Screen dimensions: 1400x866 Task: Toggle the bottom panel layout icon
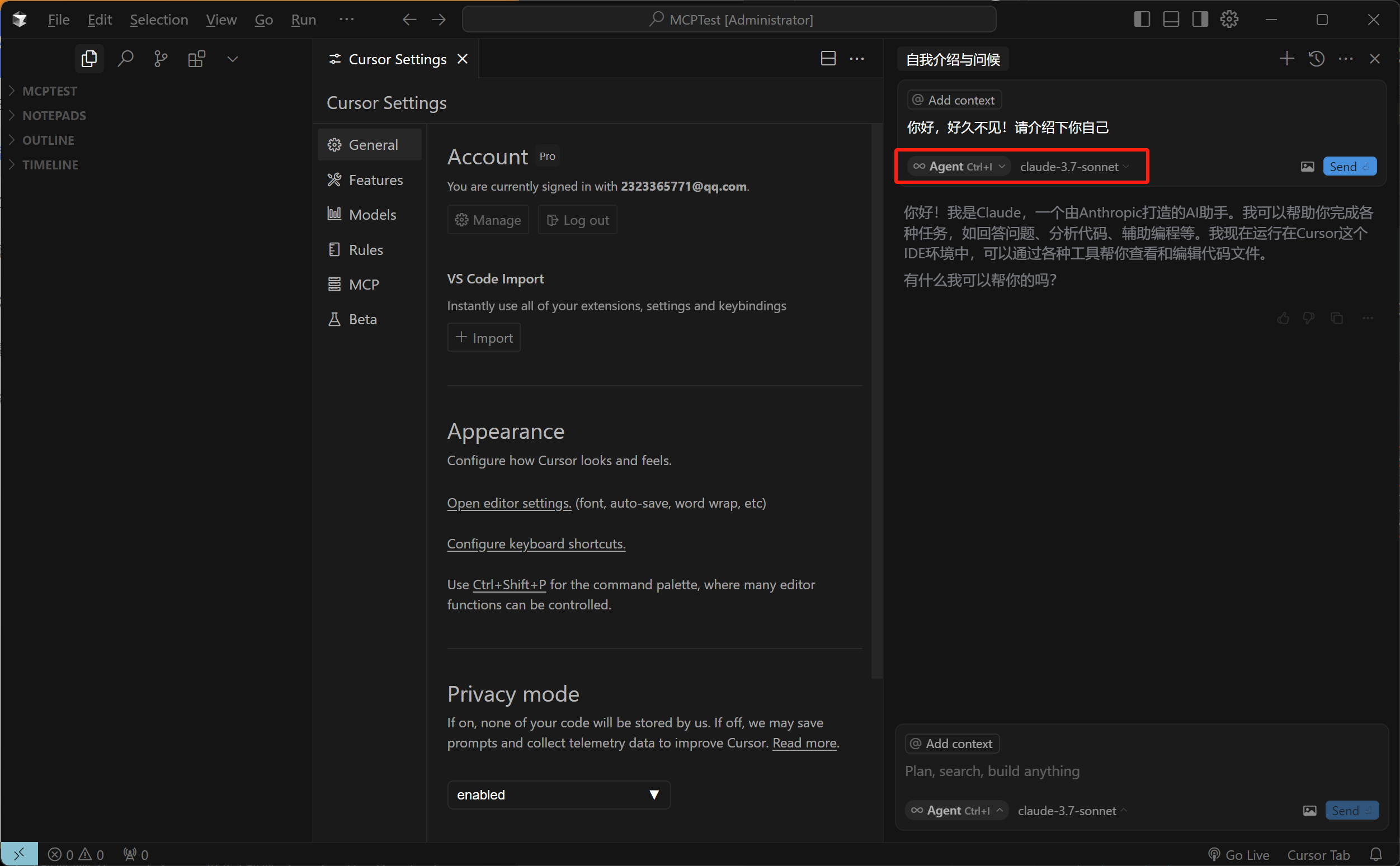pyautogui.click(x=1171, y=20)
